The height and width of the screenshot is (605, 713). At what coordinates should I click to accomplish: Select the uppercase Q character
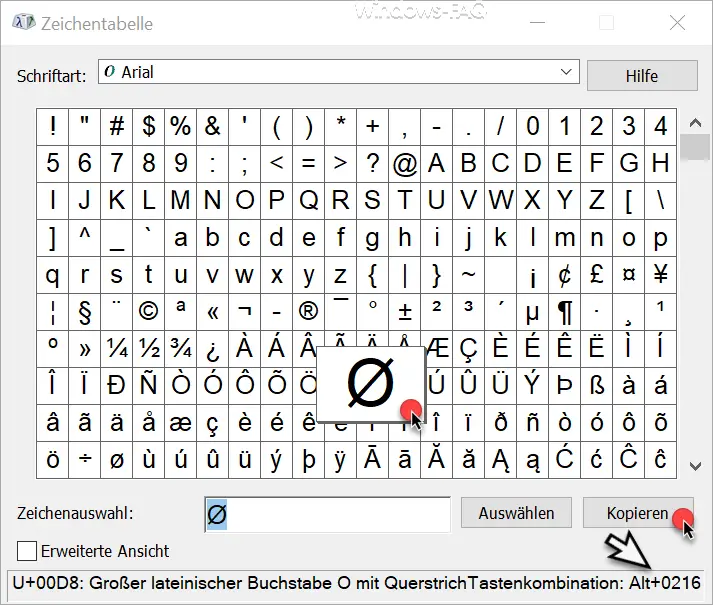(309, 201)
